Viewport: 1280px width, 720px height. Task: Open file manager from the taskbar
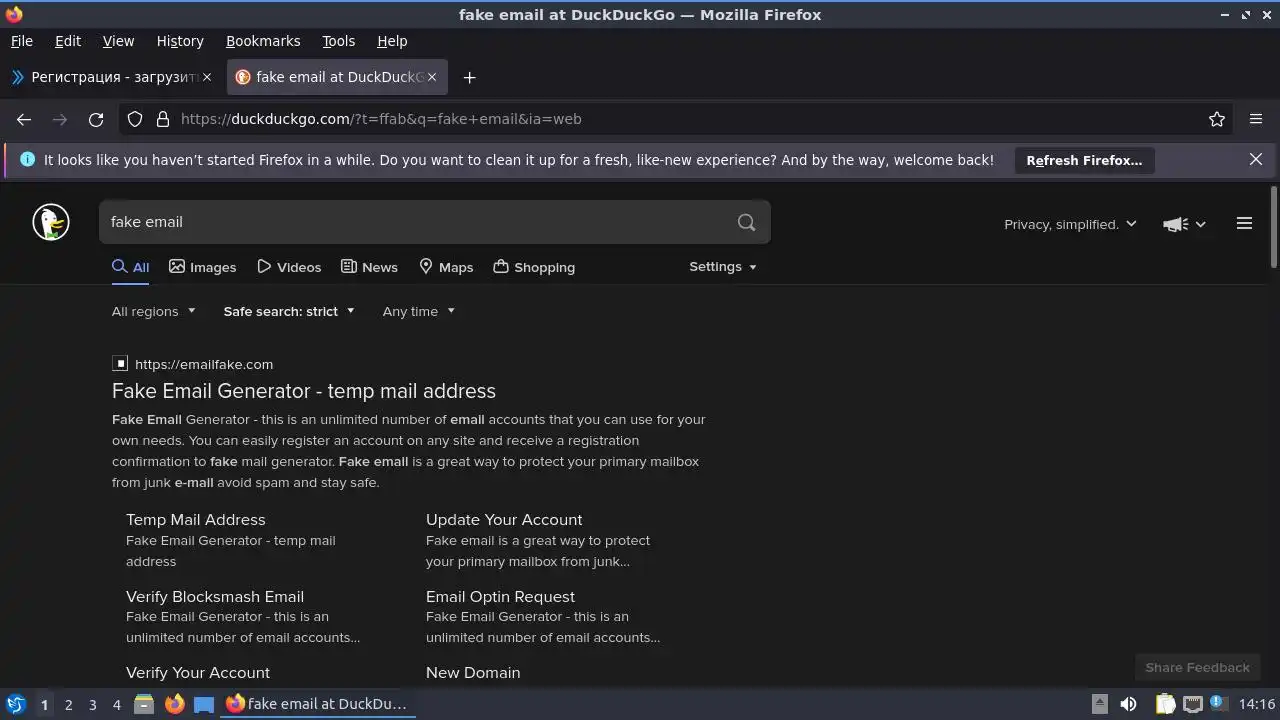click(x=144, y=704)
